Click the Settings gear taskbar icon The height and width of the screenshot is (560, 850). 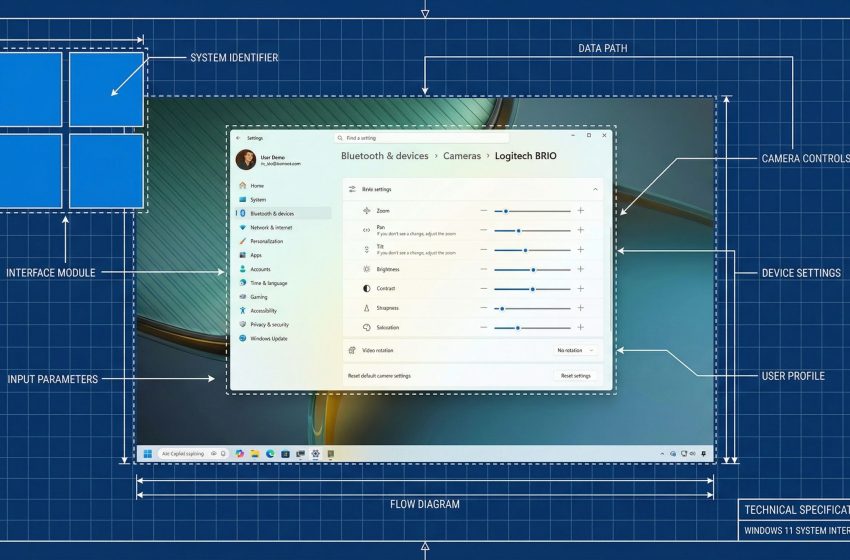[315, 454]
